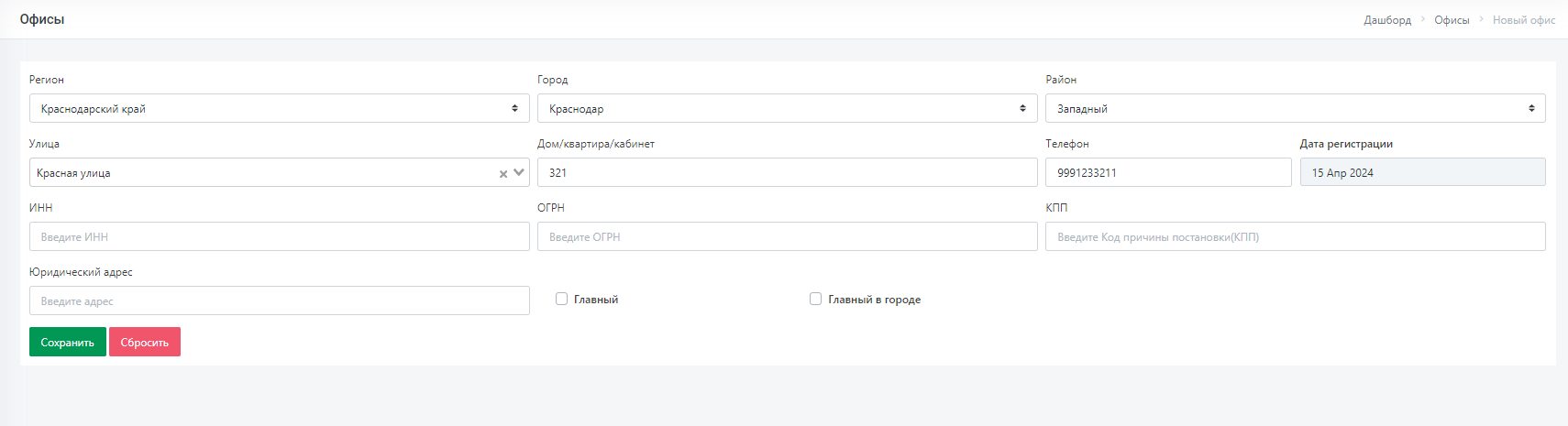
Task: Go to Офисы breadcrumb link
Action: click(1452, 20)
